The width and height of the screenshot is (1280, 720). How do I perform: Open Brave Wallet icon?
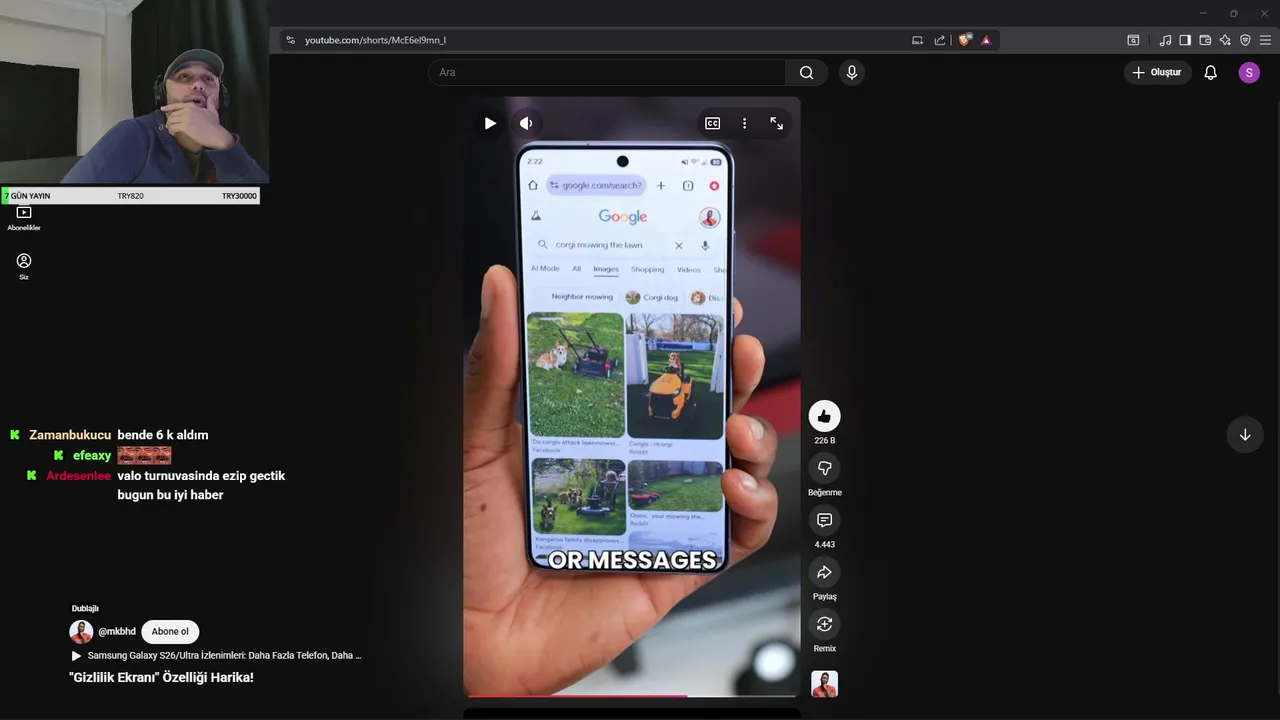click(1205, 40)
